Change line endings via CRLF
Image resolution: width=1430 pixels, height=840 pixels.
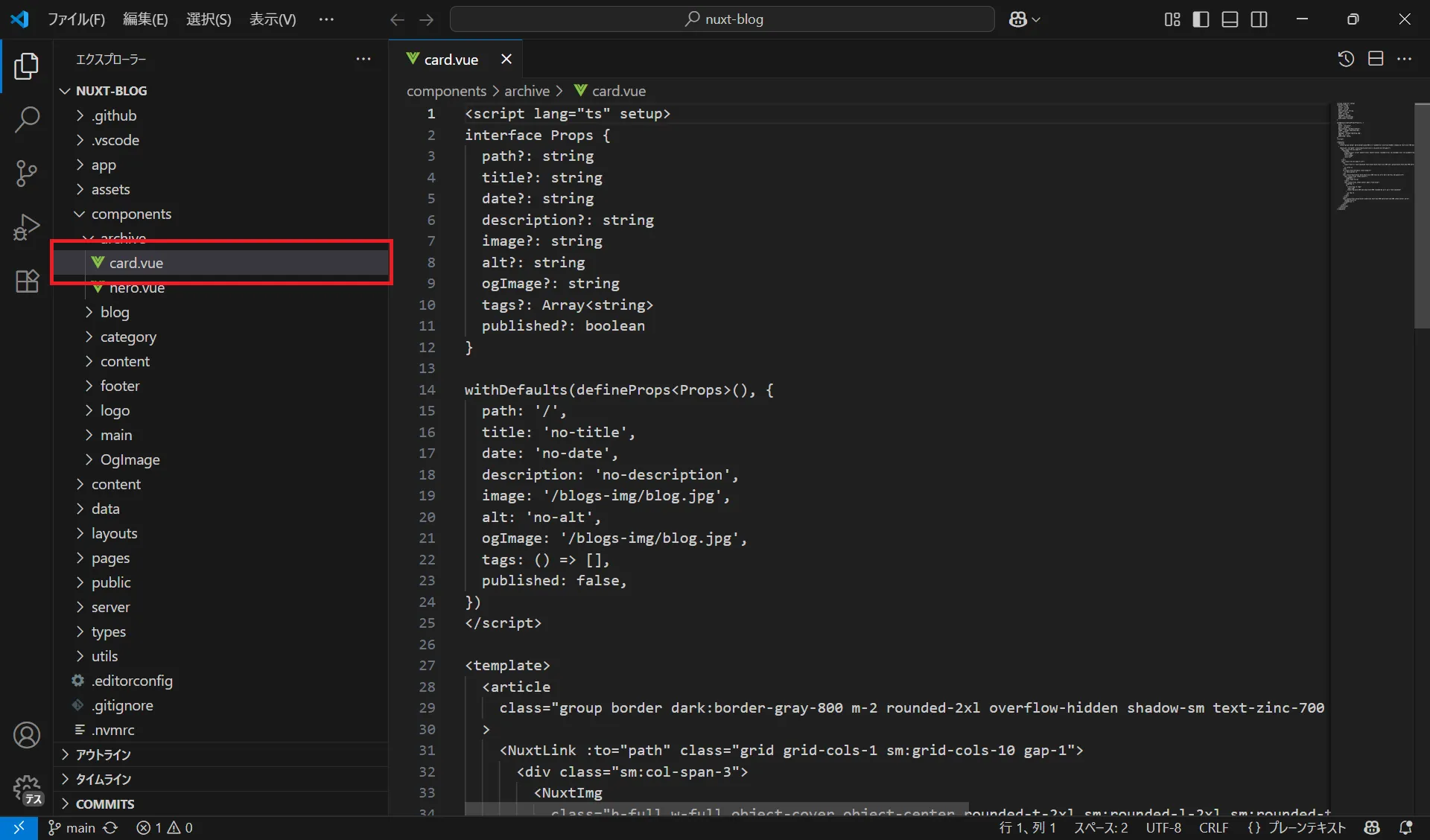pos(1213,827)
